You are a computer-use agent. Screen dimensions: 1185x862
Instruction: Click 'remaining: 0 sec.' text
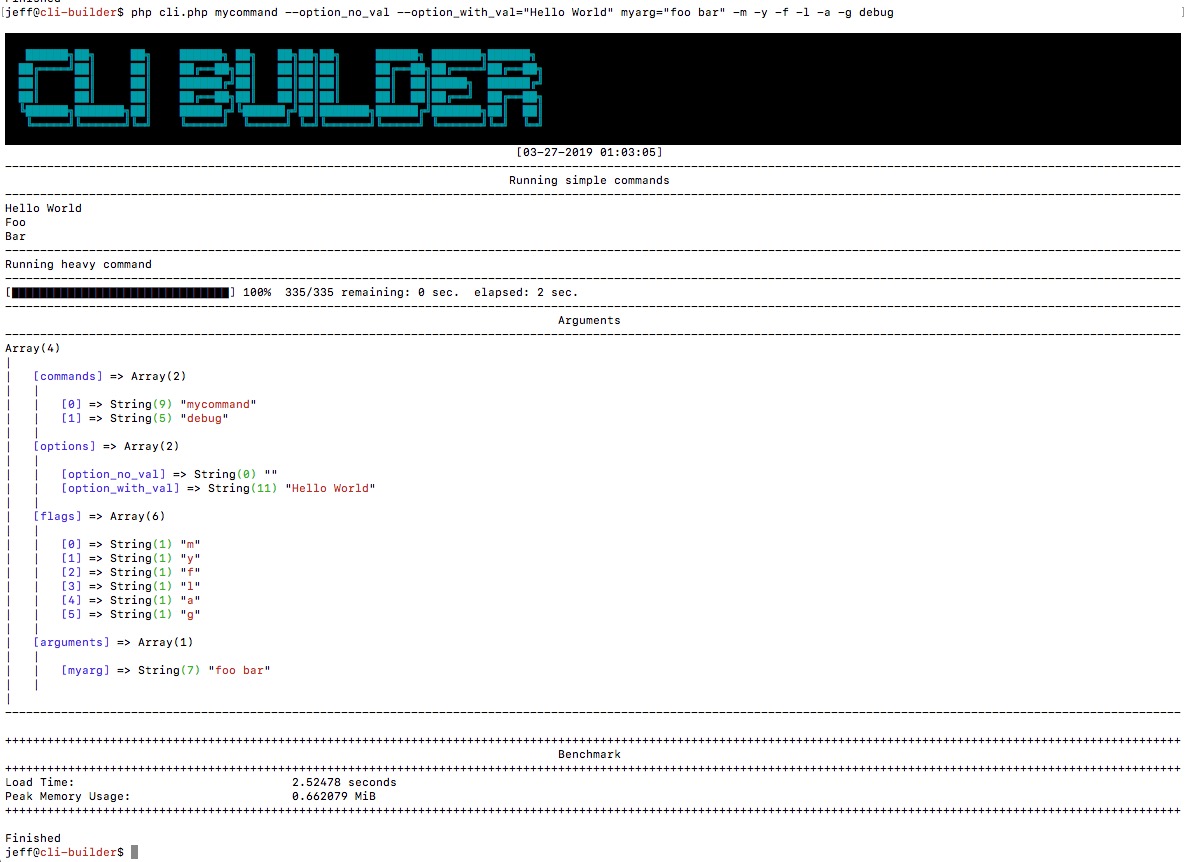(x=400, y=292)
